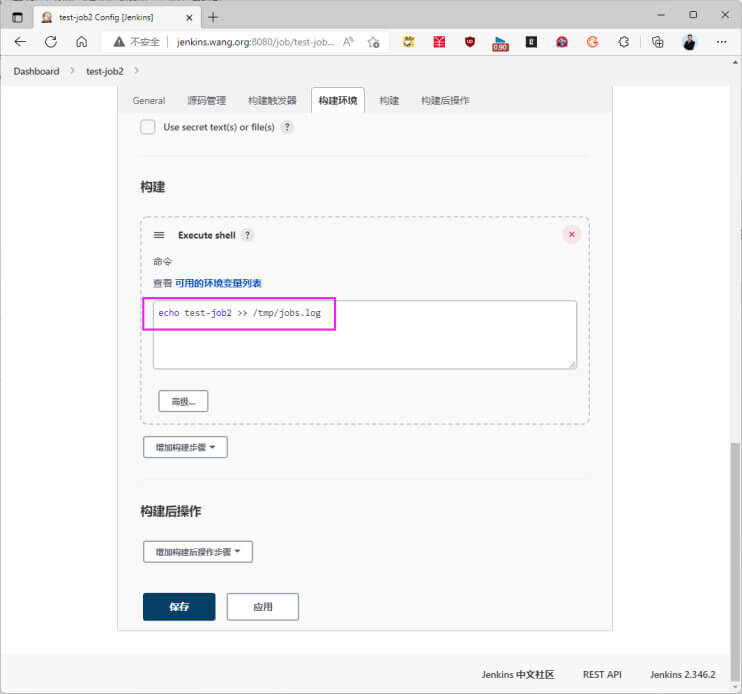
Task: Go to Dashboard breadcrumb link
Action: point(36,71)
